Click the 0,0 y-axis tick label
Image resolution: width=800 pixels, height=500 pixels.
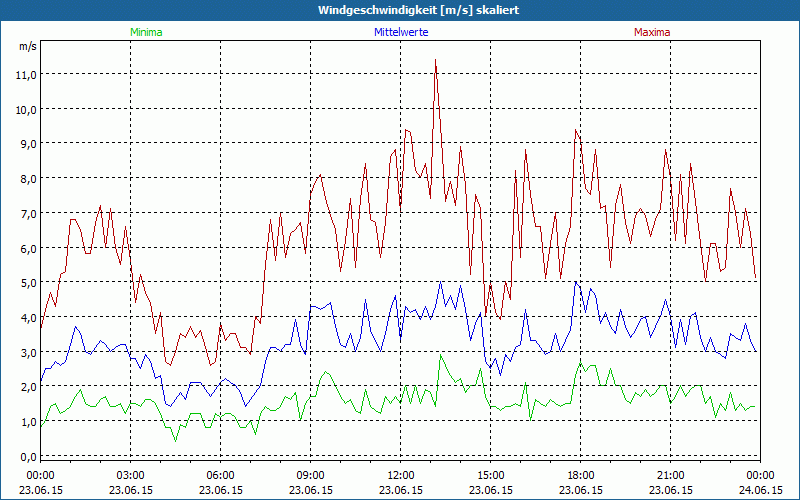tap(26, 456)
